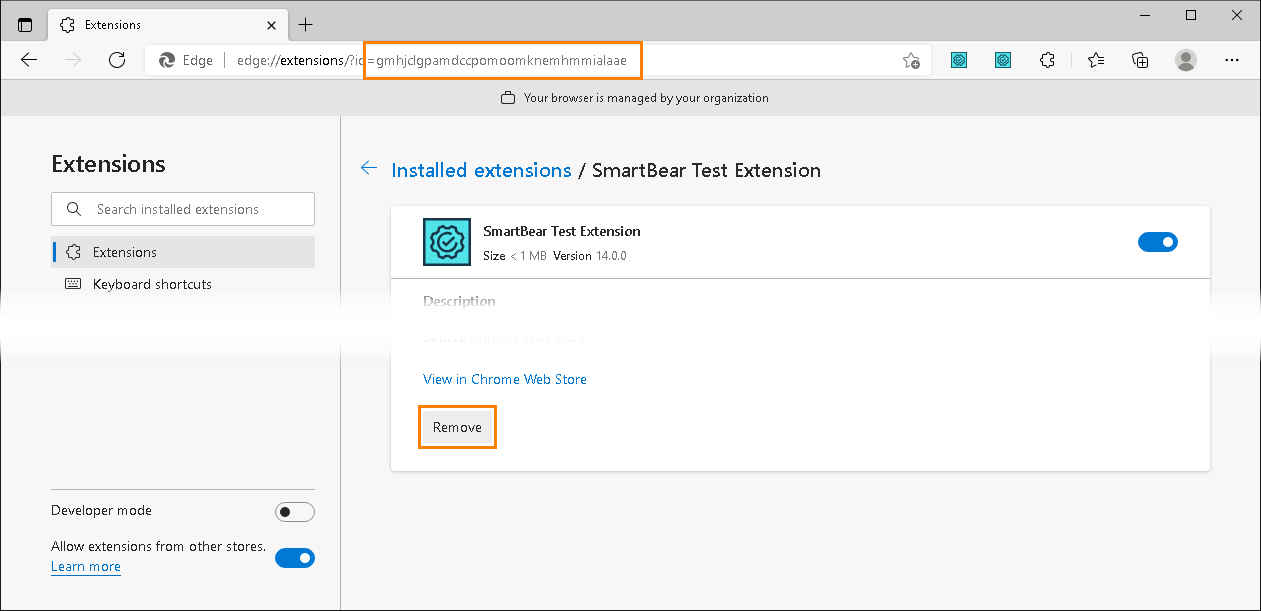Open Collections from the toolbar
Viewport: 1261px width, 611px height.
coord(1140,60)
